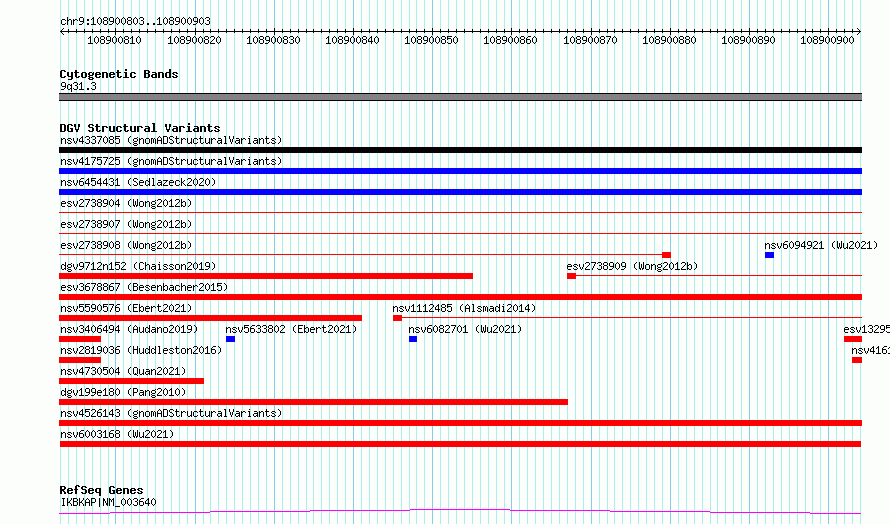
Task: Click the 9q31.3 band label
Action: pyautogui.click(x=78, y=86)
